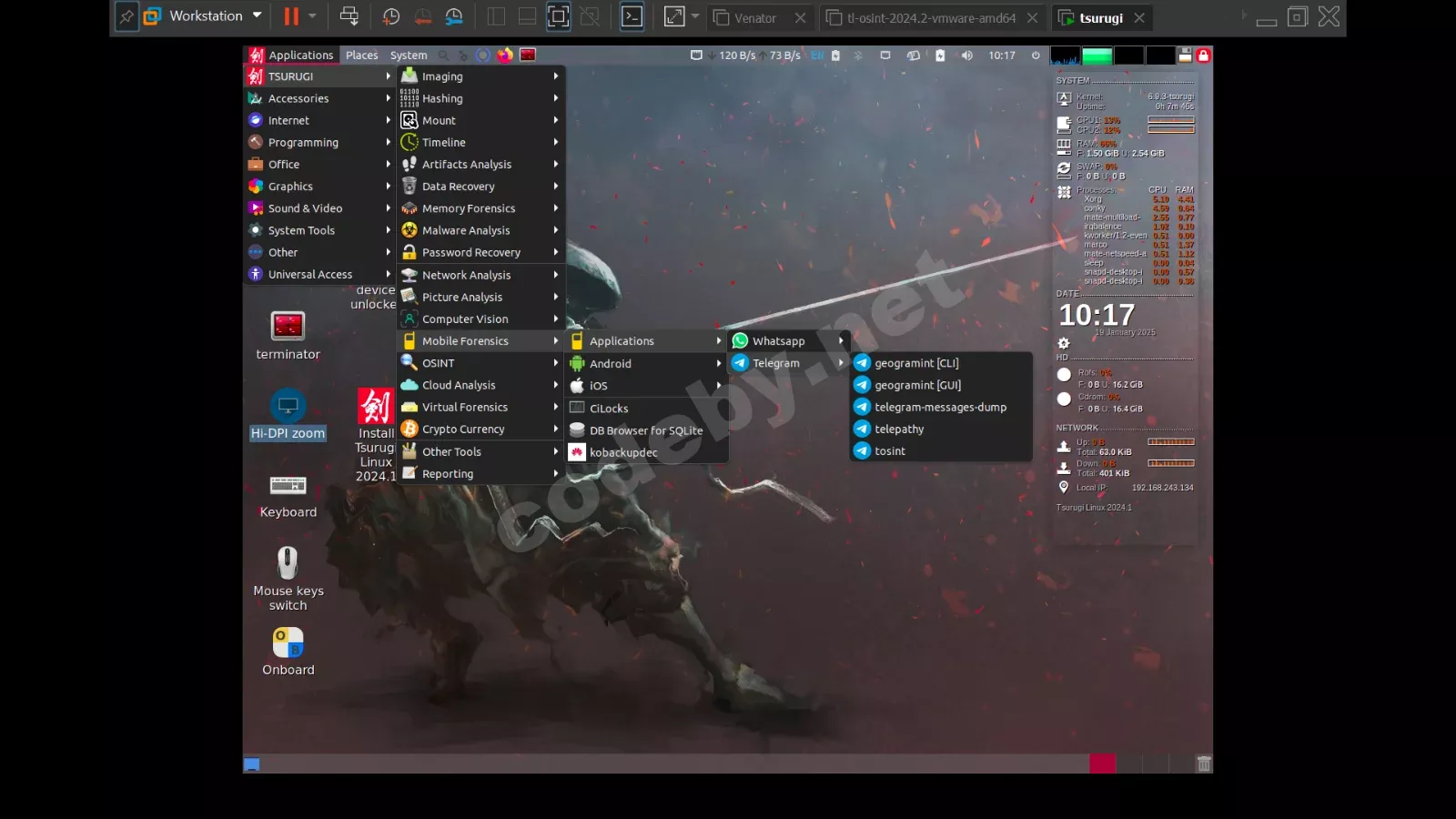Open the Programming category
Viewport: 1456px width, 819px height.
(319, 142)
